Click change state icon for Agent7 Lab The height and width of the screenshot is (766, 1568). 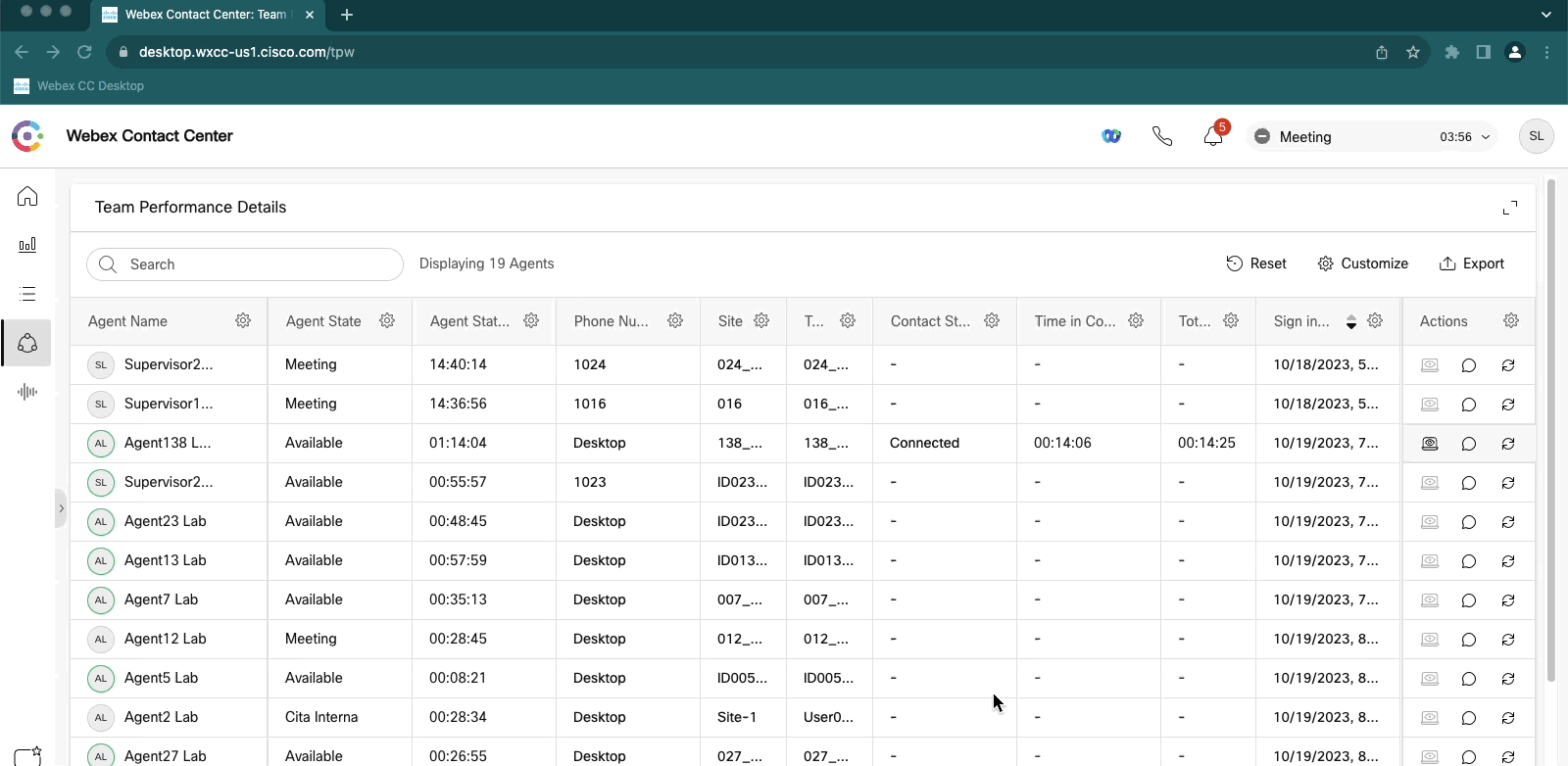pyautogui.click(x=1508, y=600)
